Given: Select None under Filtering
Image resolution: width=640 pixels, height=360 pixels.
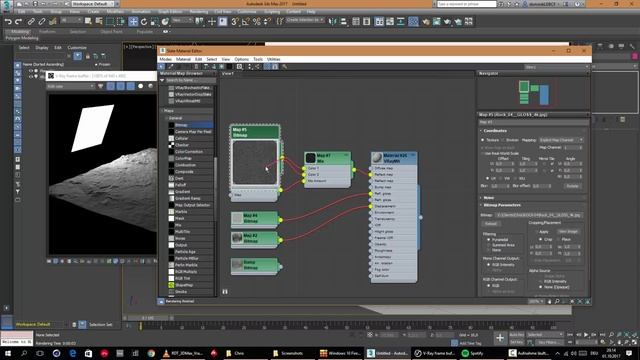Looking at the screenshot, I should click(x=489, y=250).
